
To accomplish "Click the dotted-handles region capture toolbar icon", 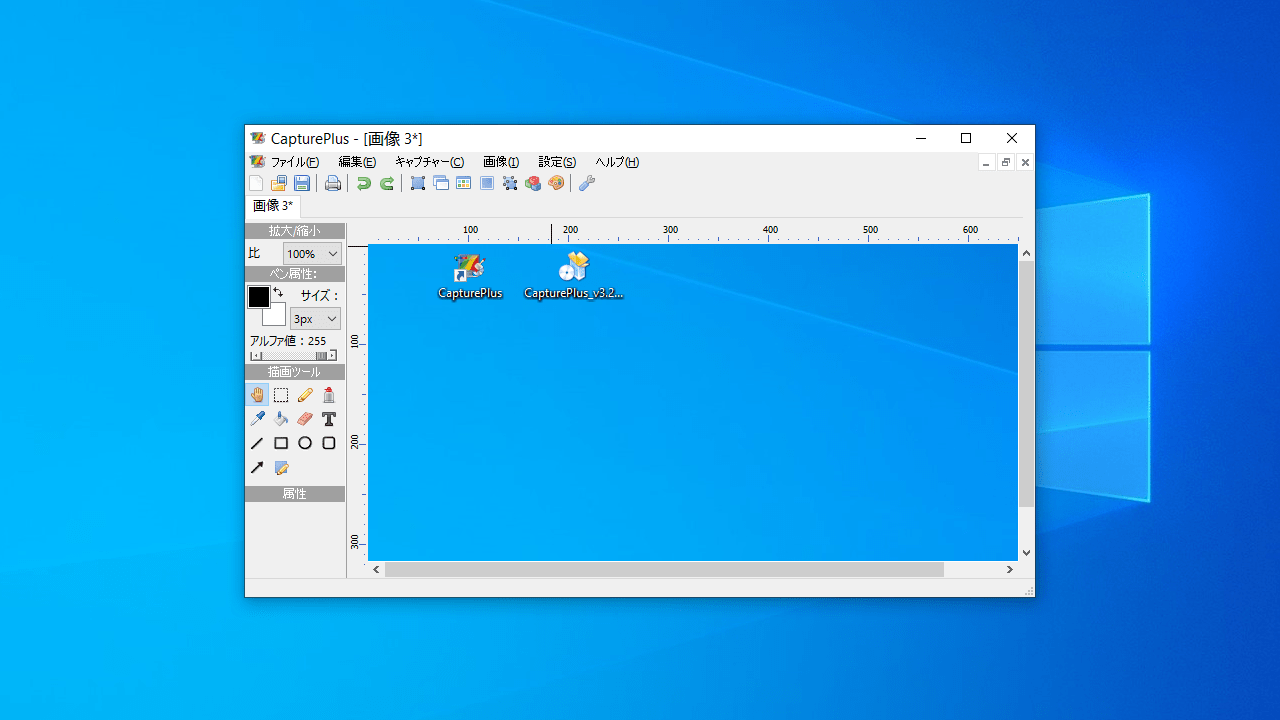I will click(510, 183).
